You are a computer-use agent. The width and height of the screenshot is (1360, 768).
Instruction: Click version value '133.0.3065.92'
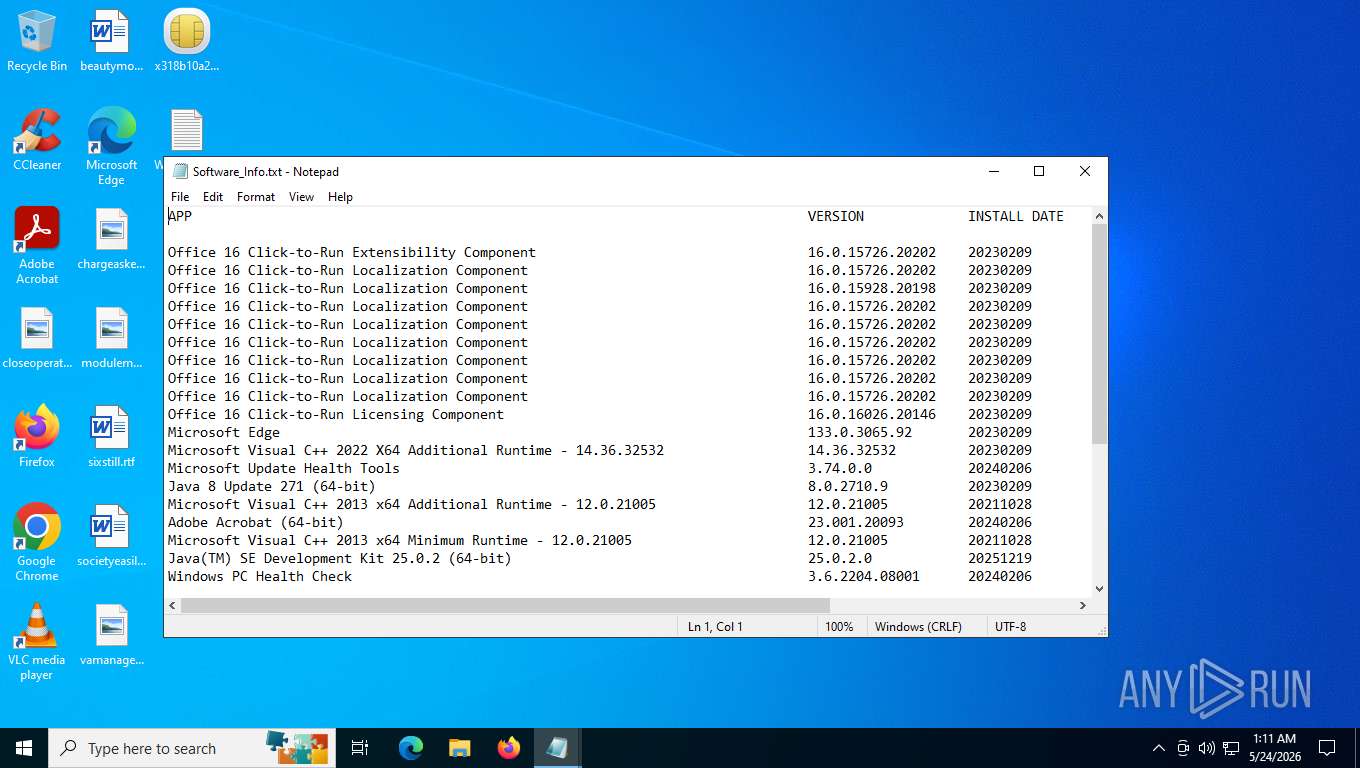pyautogui.click(x=860, y=432)
